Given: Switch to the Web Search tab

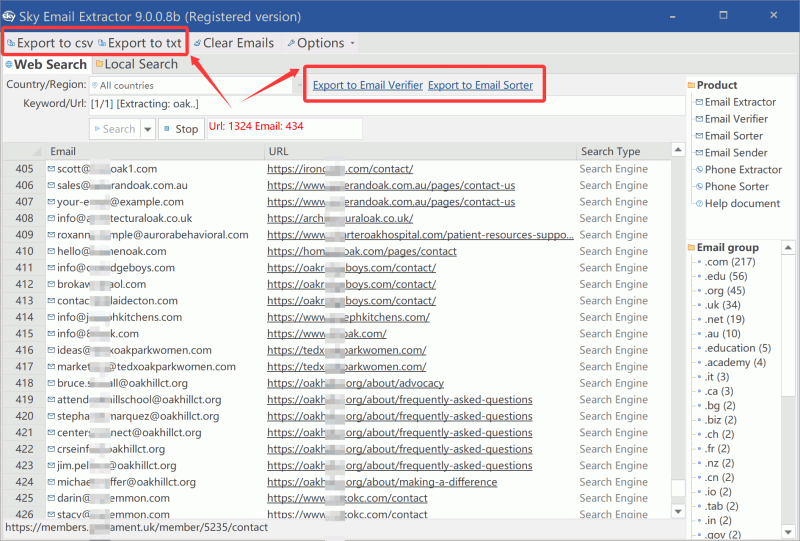Looking at the screenshot, I should [x=46, y=64].
